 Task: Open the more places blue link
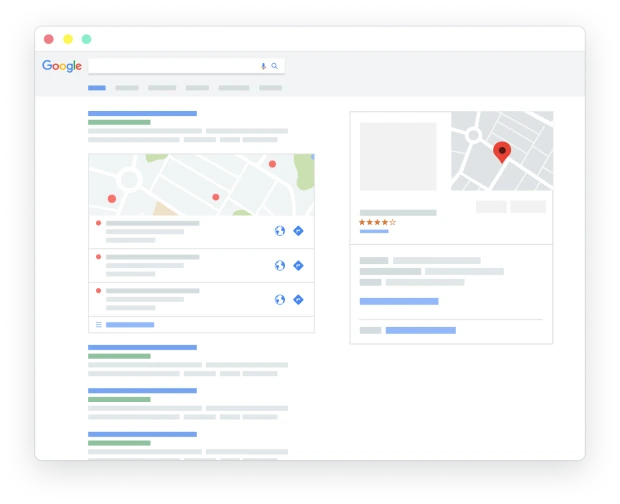130,325
